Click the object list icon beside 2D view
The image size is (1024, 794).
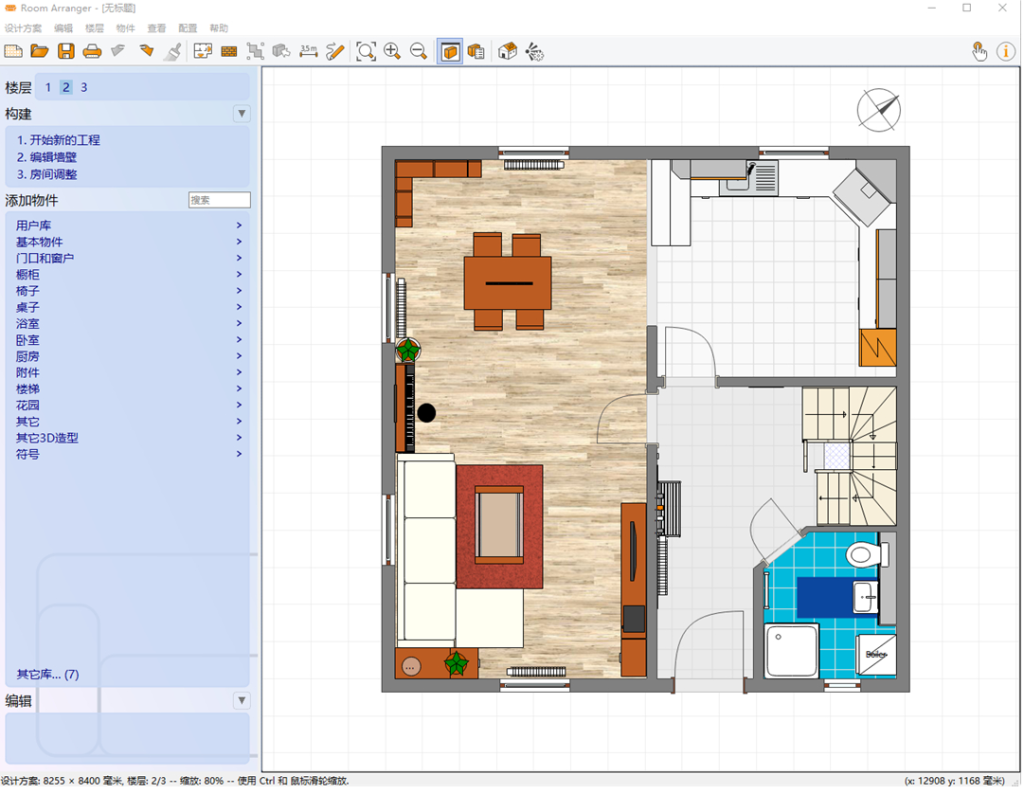coord(476,52)
